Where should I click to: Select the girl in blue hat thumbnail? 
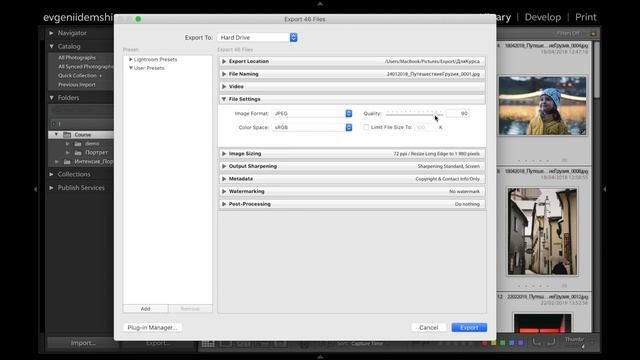point(542,106)
